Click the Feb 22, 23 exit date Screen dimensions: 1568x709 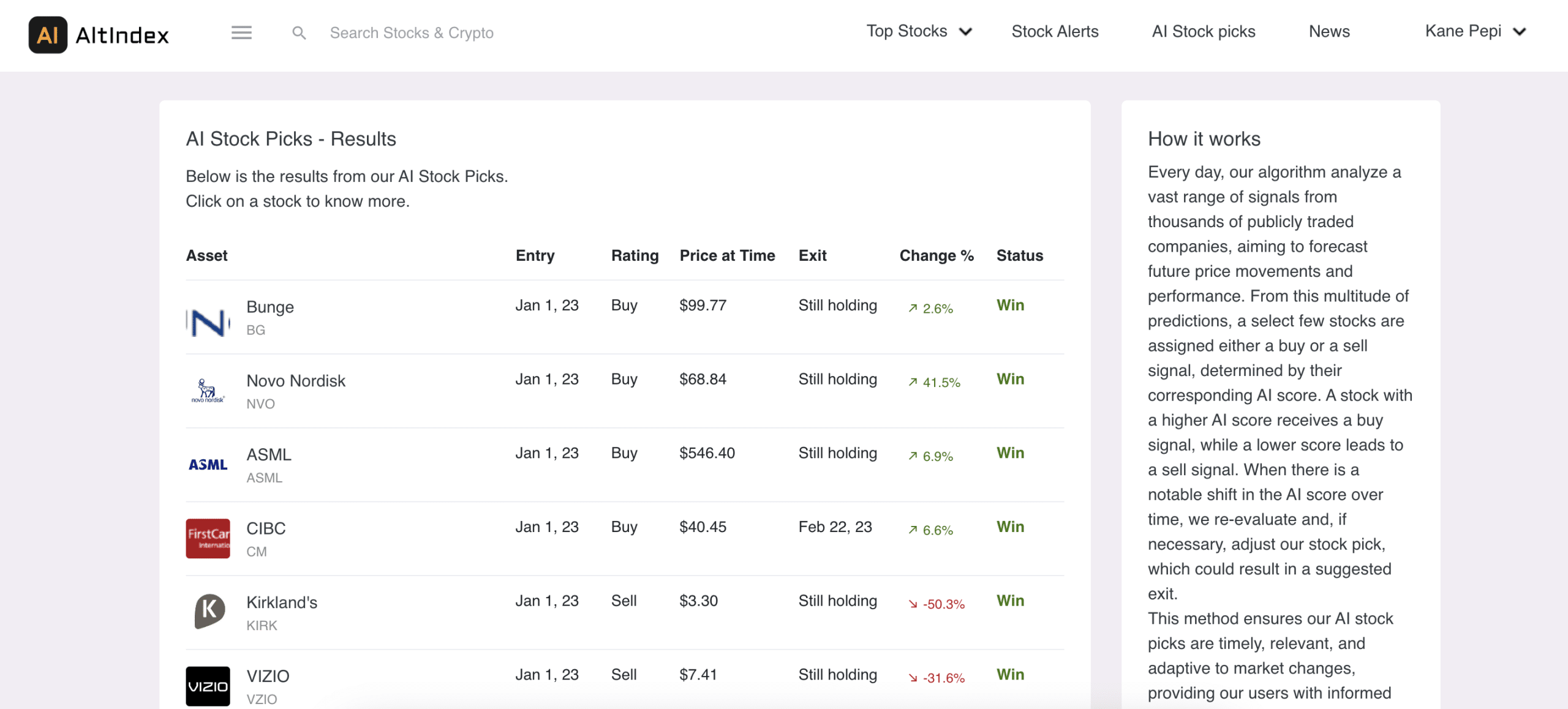coord(835,527)
